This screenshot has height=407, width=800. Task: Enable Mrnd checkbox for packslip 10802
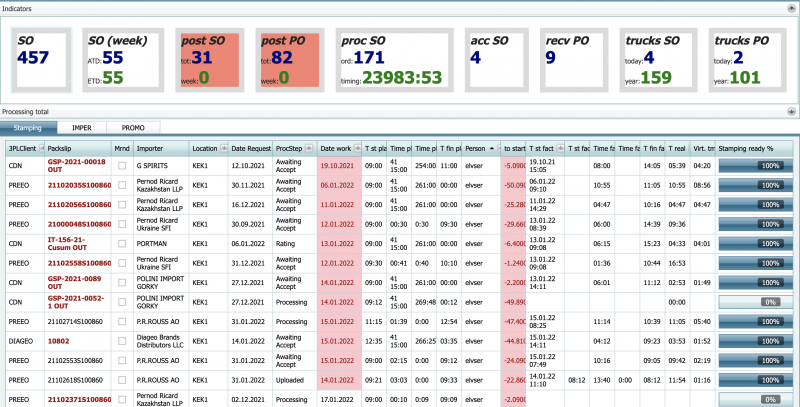point(121,340)
